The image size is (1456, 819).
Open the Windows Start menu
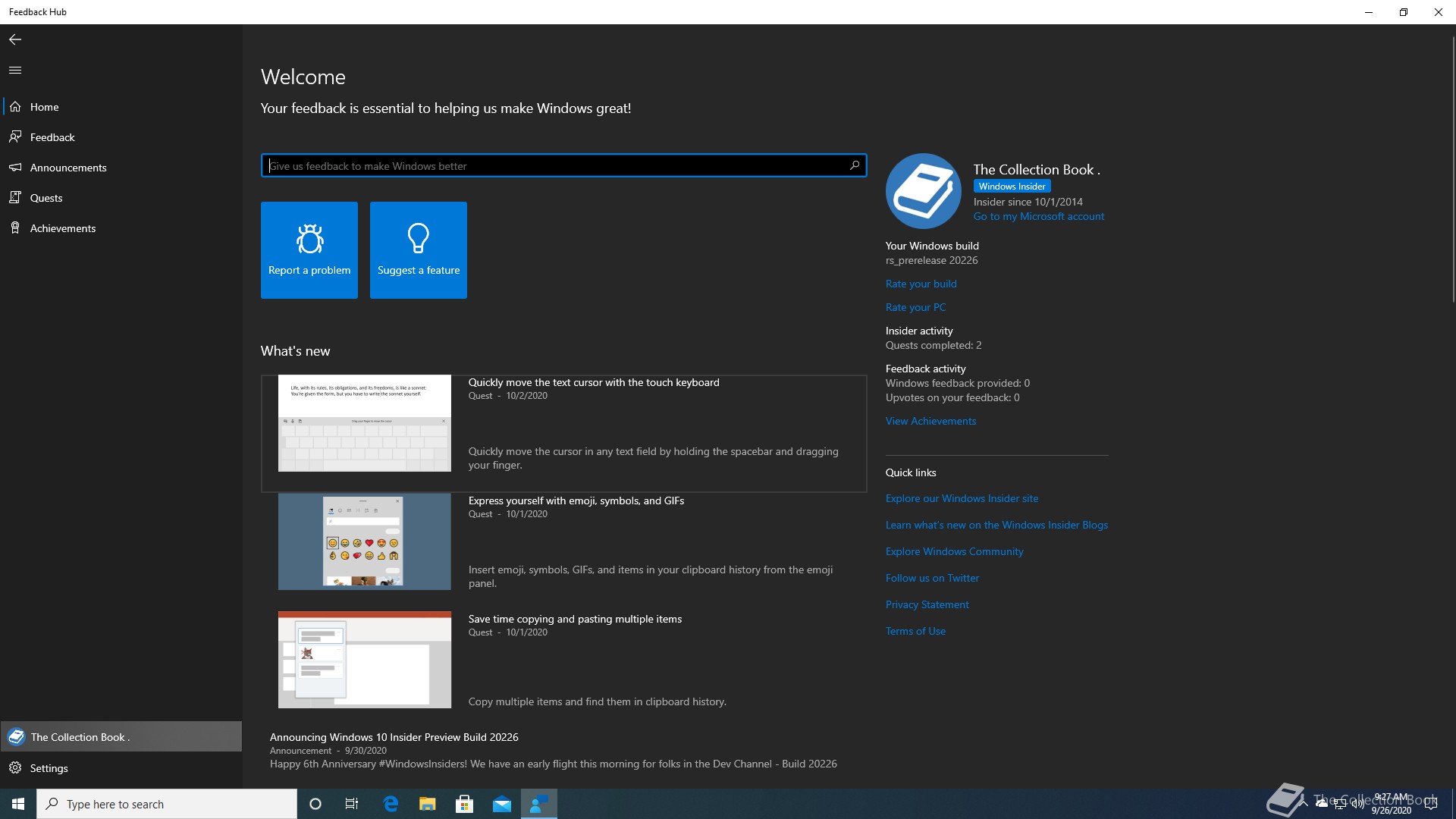pos(18,804)
